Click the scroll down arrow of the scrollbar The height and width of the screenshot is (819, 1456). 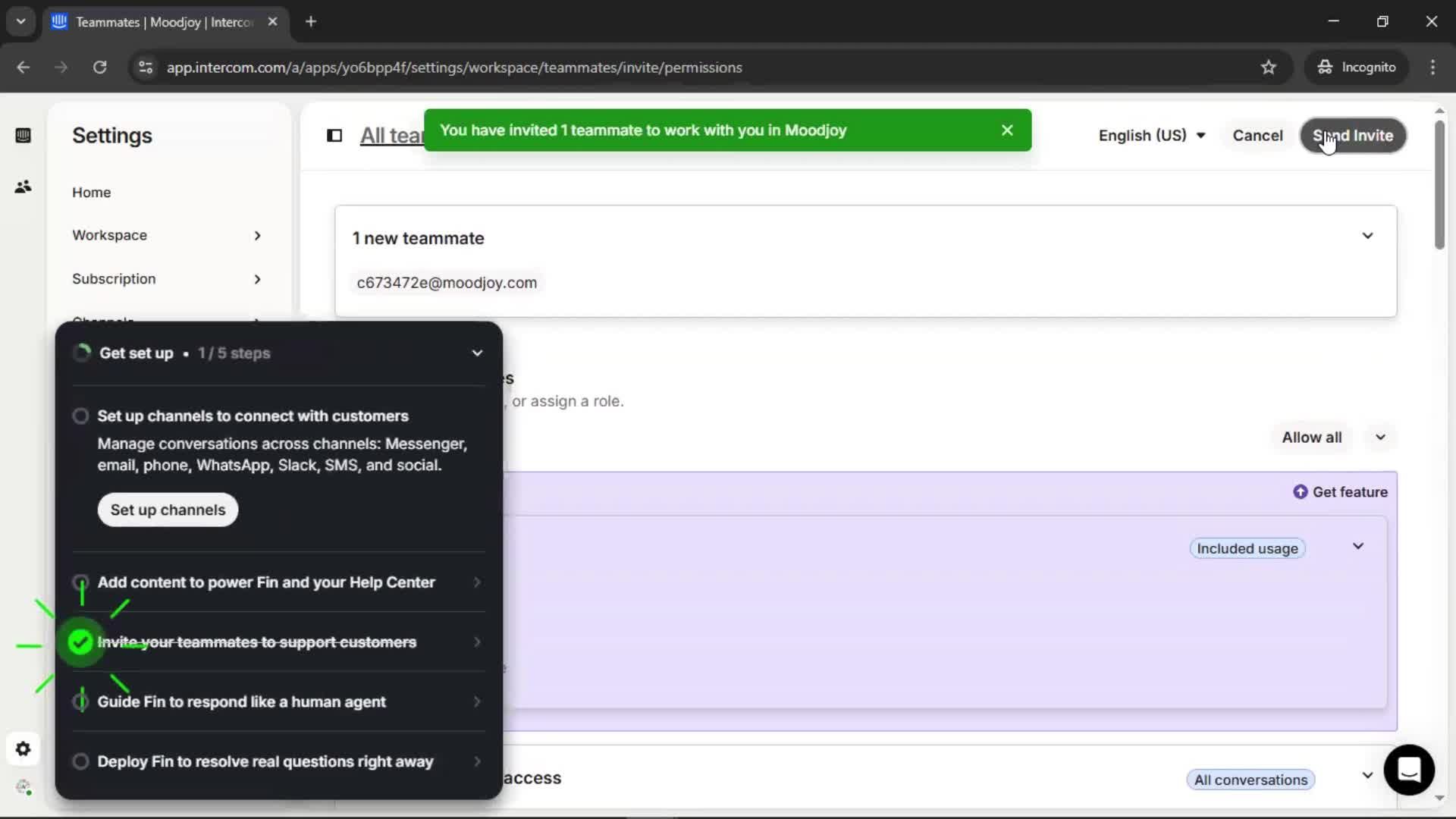[1439, 798]
